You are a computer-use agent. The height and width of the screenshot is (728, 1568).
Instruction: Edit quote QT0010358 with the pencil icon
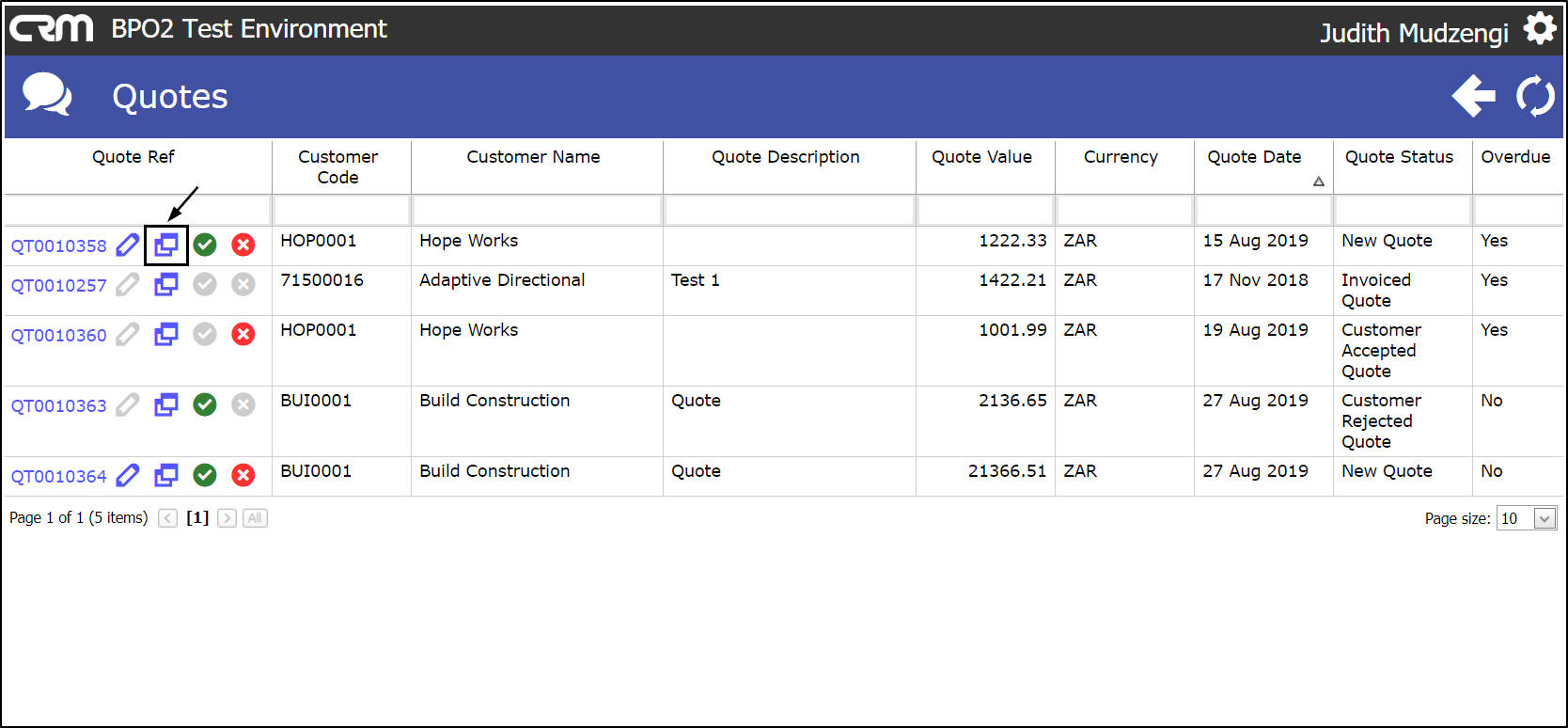[127, 245]
